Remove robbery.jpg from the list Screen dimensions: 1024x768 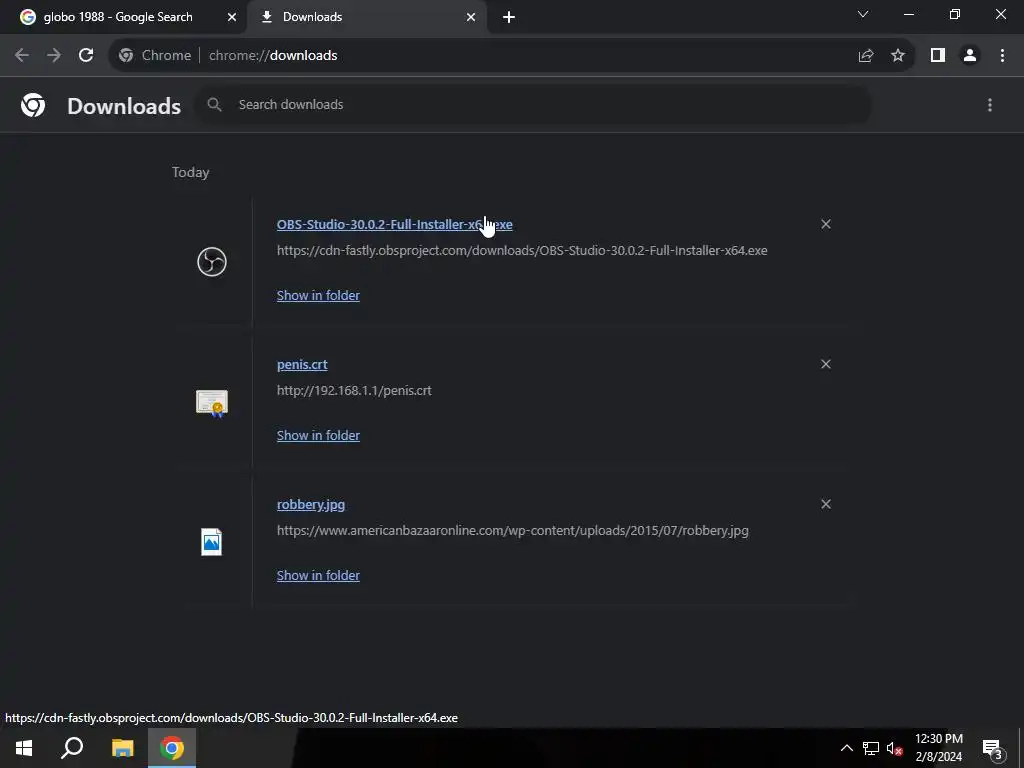tap(826, 504)
